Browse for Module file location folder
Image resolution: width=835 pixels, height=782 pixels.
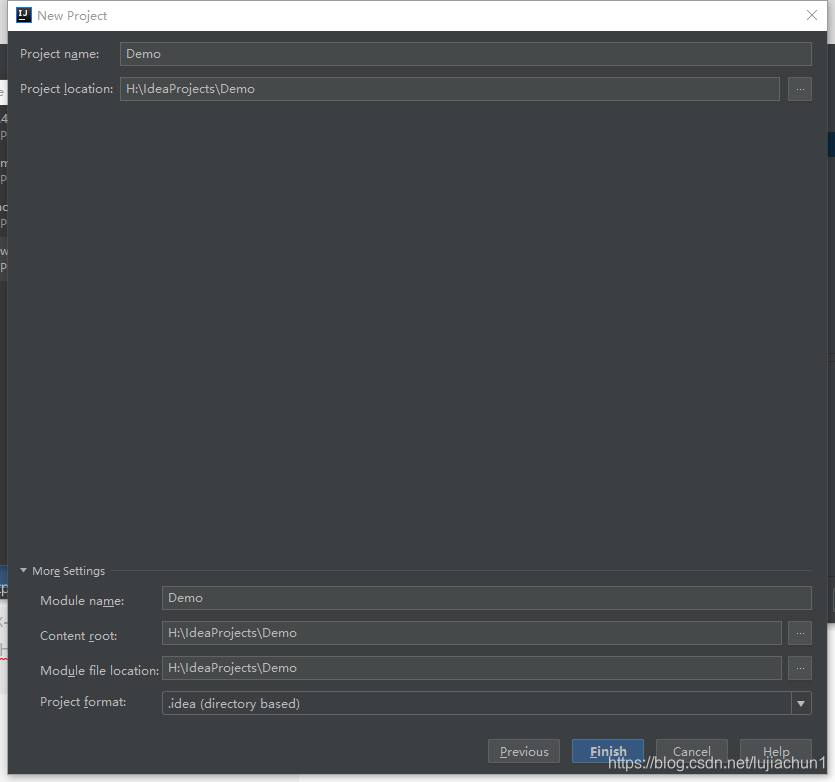click(800, 668)
